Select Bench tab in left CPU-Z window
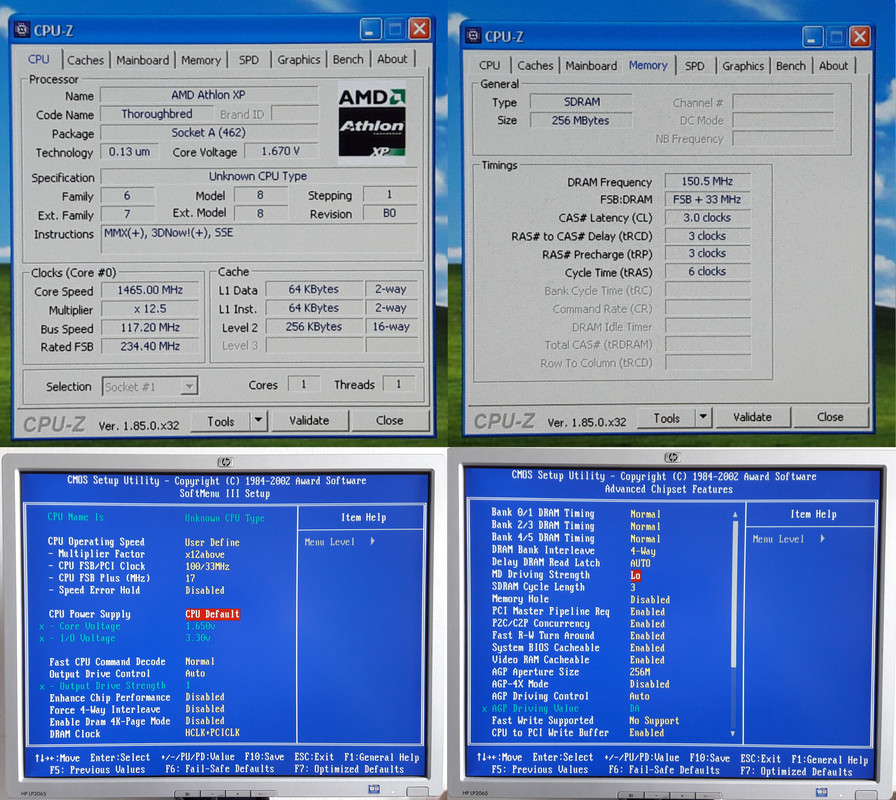896x800 pixels. coord(347,59)
